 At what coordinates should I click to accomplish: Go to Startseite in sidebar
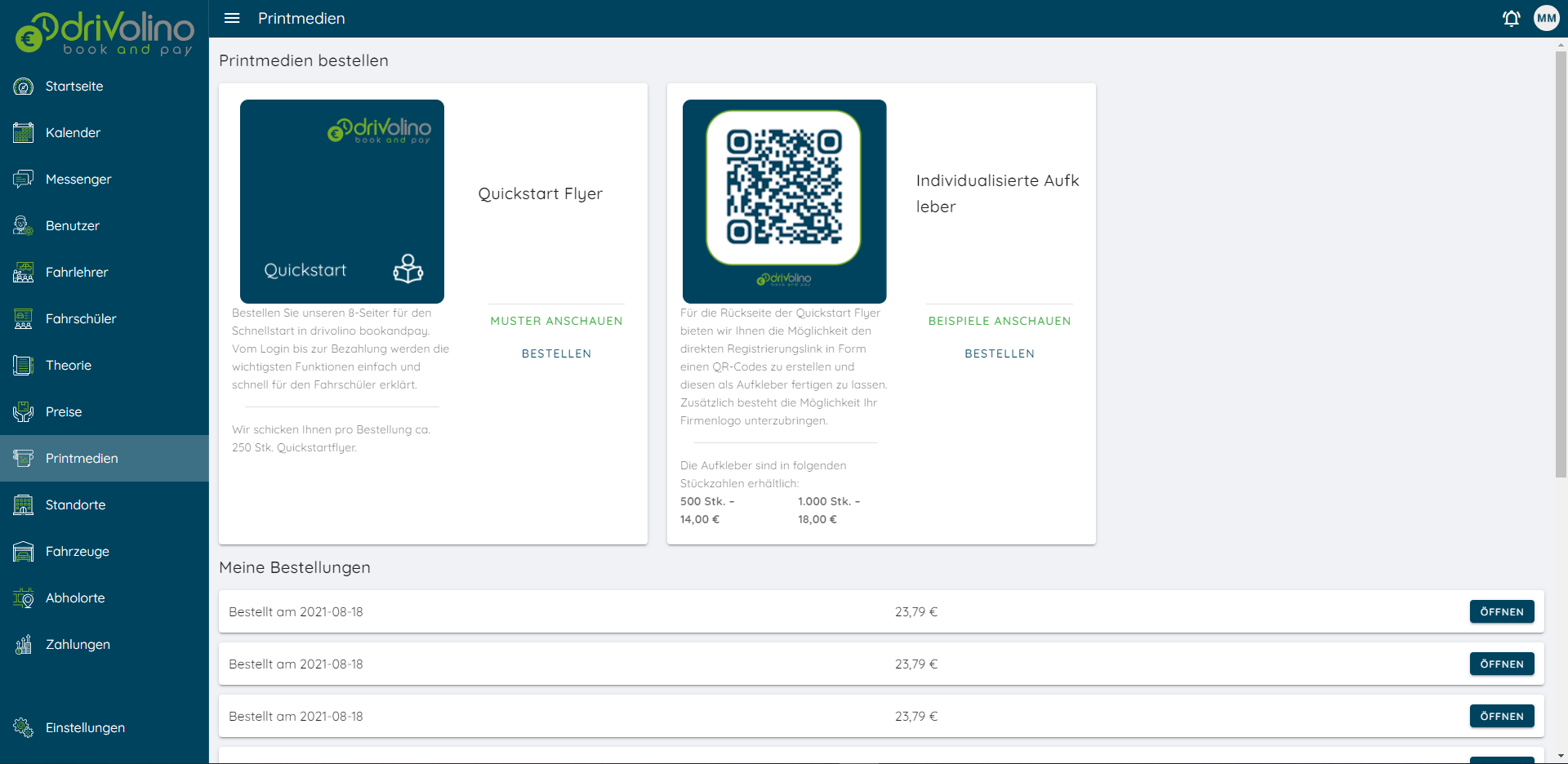click(74, 87)
